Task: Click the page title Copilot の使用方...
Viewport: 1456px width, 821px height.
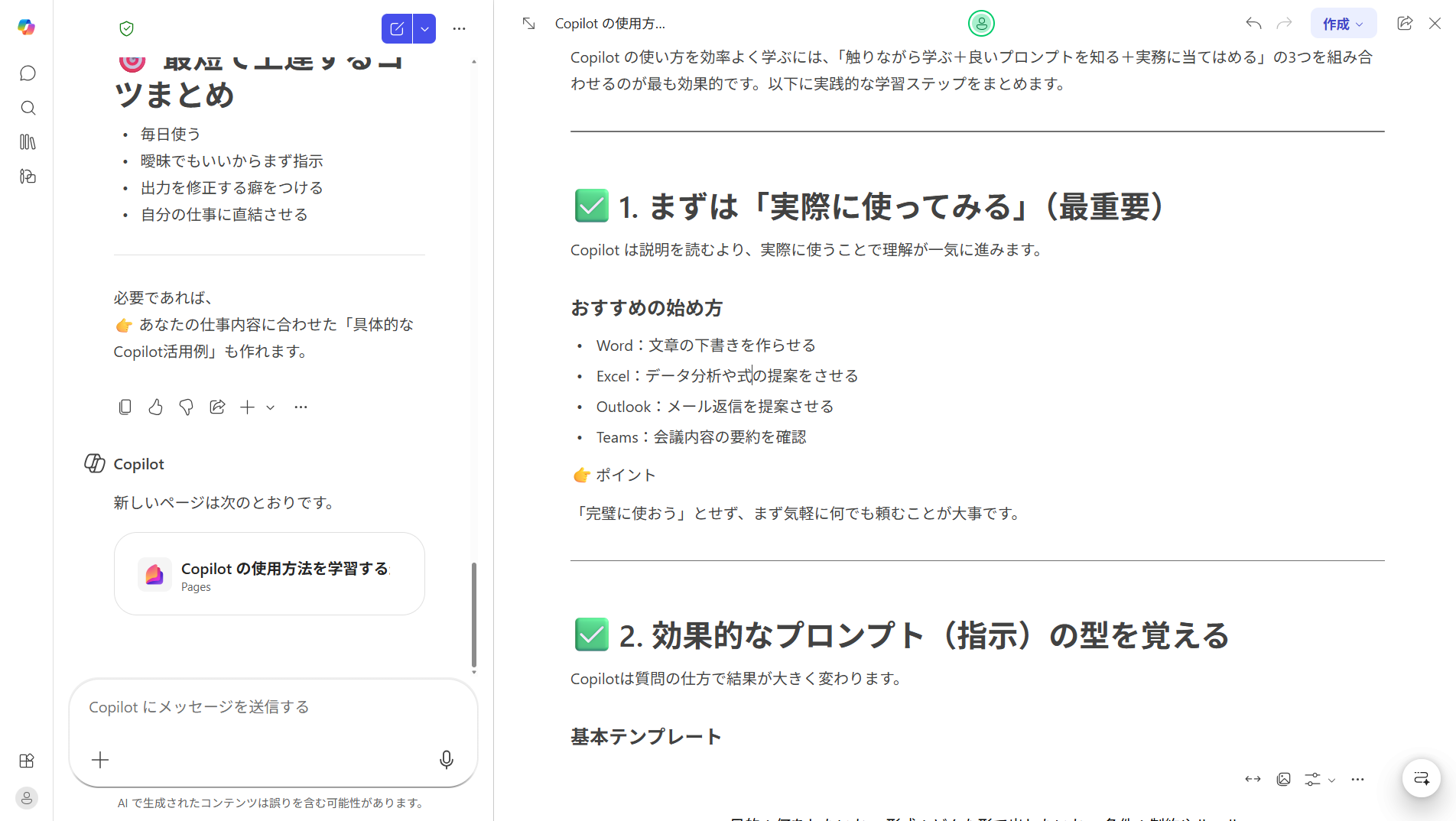Action: (x=609, y=24)
